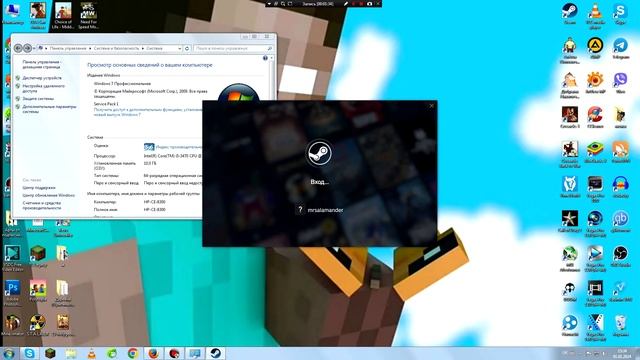640x360 pixels.
Task: Open VLC from the taskbar
Action: pyautogui.click(x=91, y=353)
